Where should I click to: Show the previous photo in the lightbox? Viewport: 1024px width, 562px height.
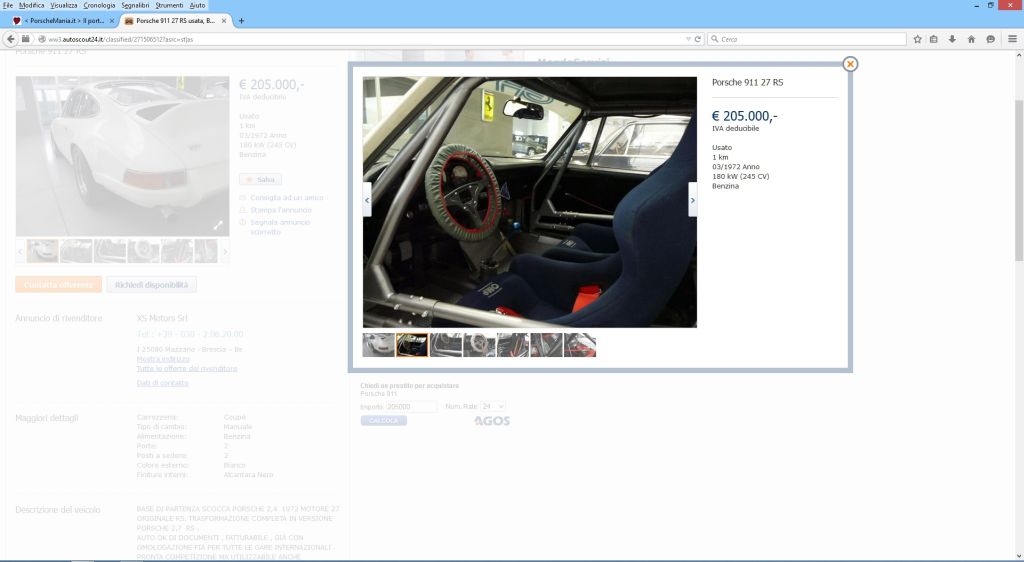pyautogui.click(x=367, y=200)
